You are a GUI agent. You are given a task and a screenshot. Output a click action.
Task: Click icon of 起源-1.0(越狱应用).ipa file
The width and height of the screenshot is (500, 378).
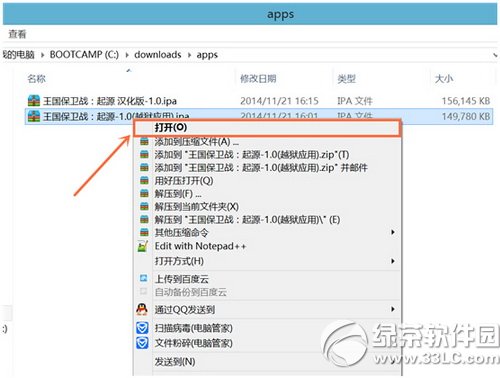(x=34, y=116)
